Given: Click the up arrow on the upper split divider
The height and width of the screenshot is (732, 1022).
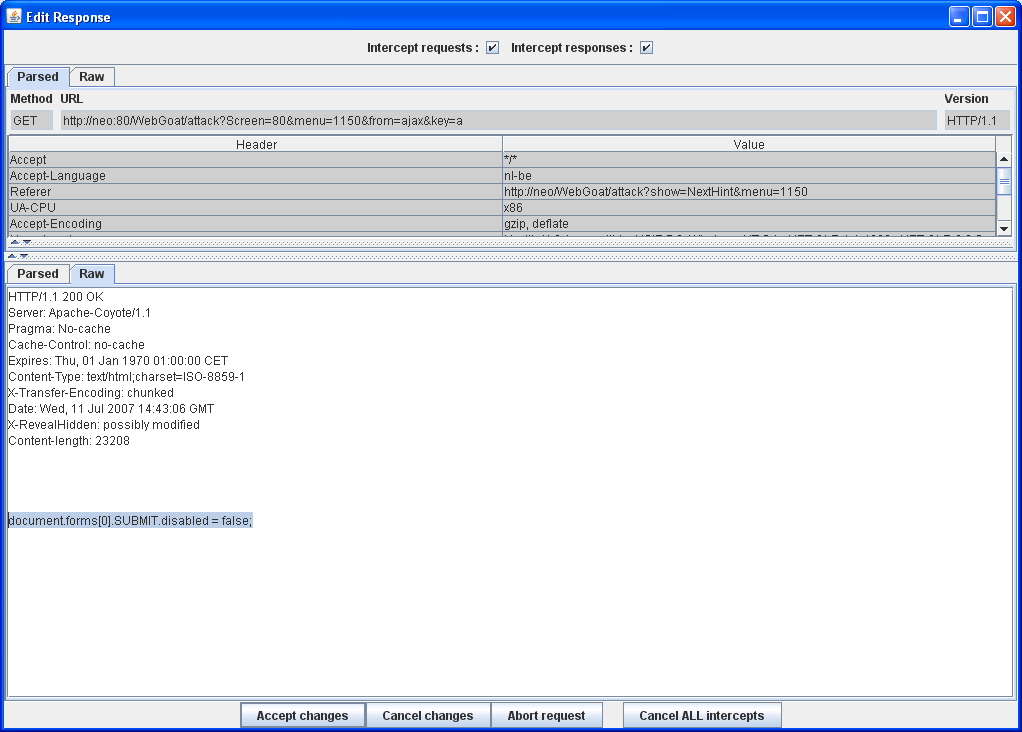Looking at the screenshot, I should (14, 242).
